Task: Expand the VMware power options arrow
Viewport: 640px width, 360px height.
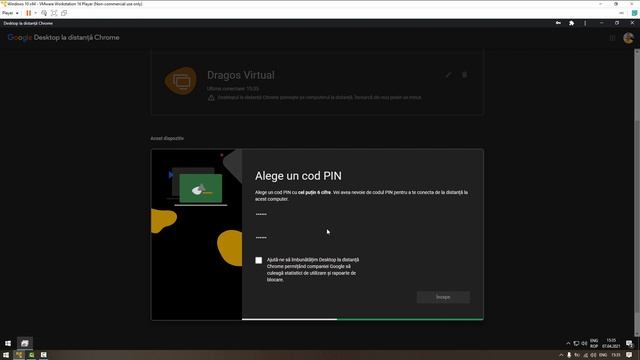Action: 36,13
